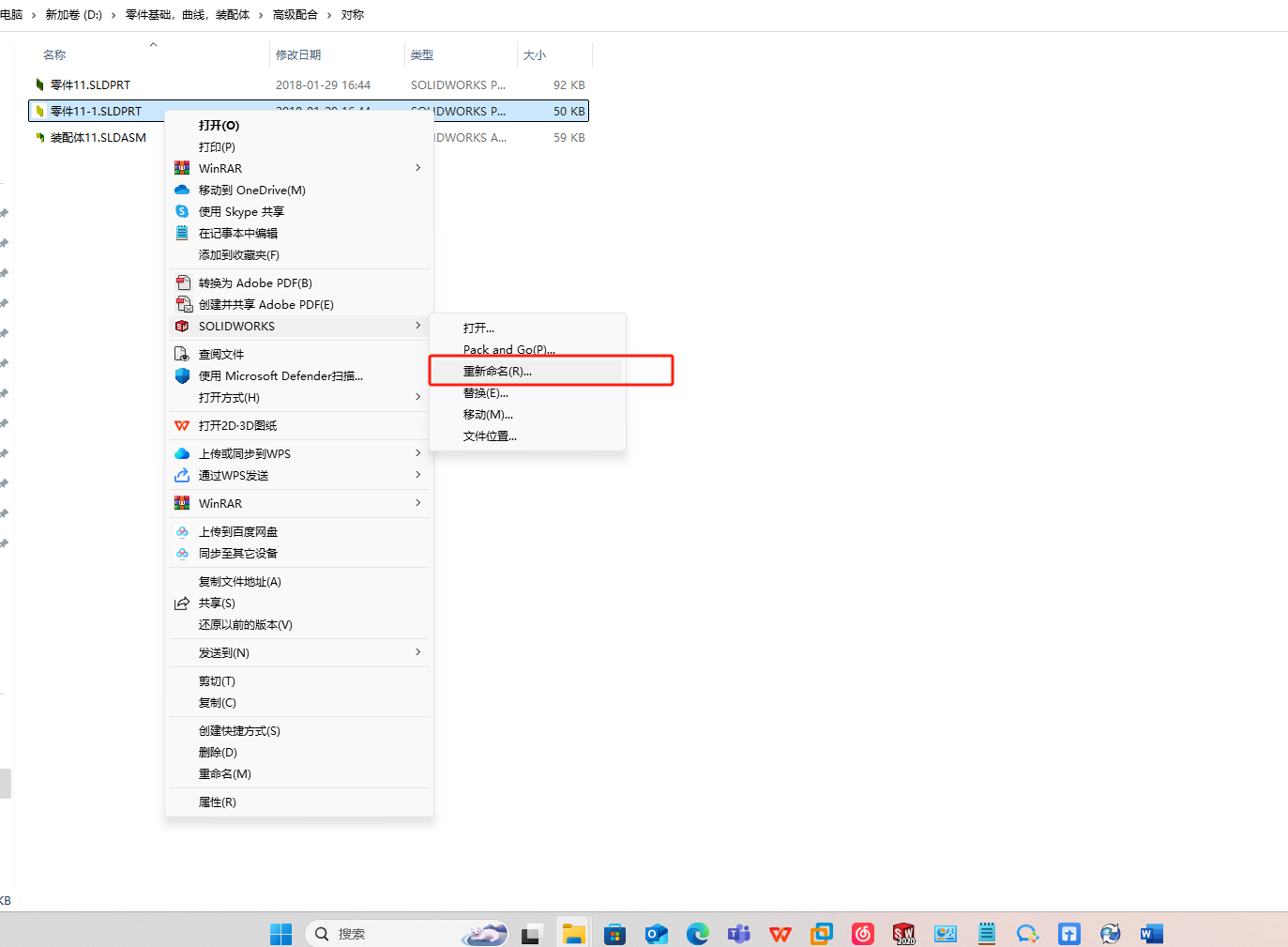Image resolution: width=1288 pixels, height=947 pixels.
Task: Open File Explorer from the taskbar
Action: (573, 934)
